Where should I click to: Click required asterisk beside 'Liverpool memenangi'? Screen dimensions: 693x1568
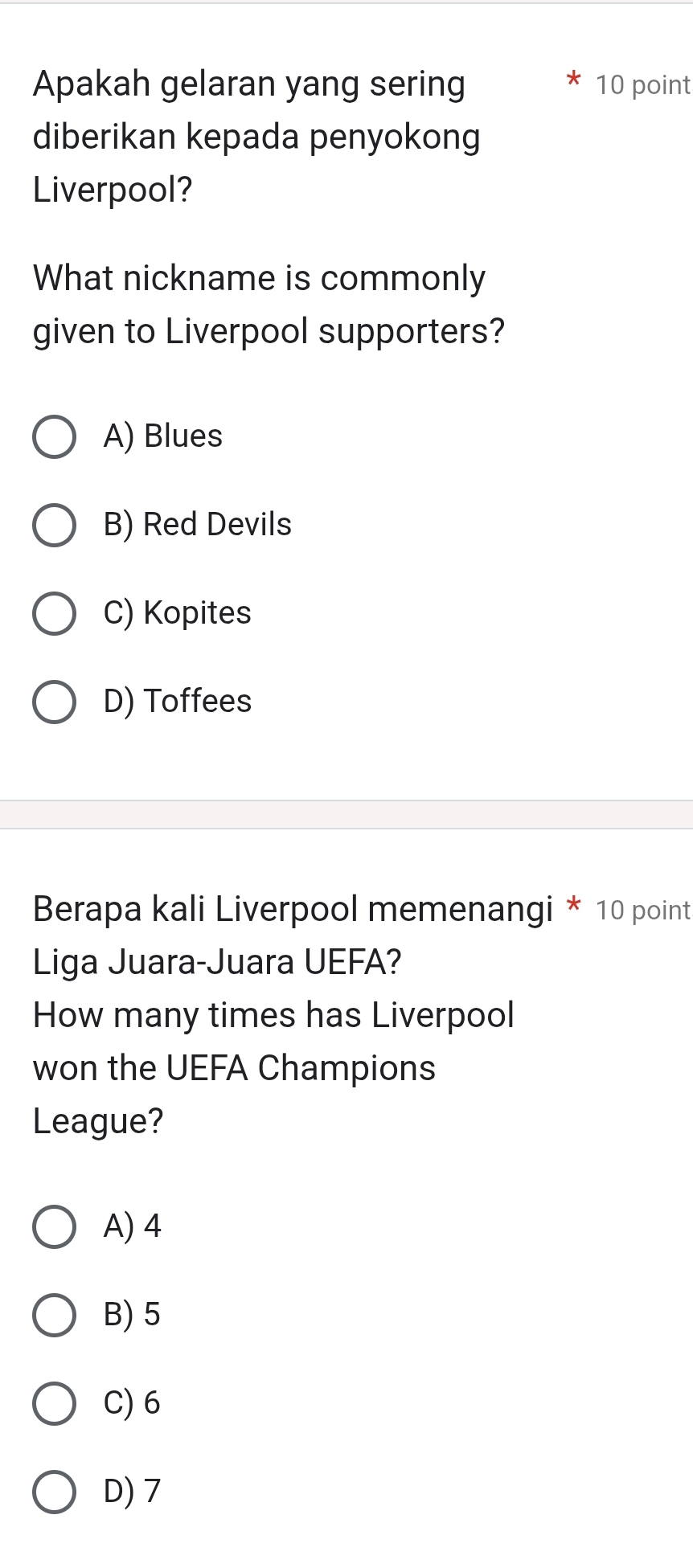coord(573,906)
